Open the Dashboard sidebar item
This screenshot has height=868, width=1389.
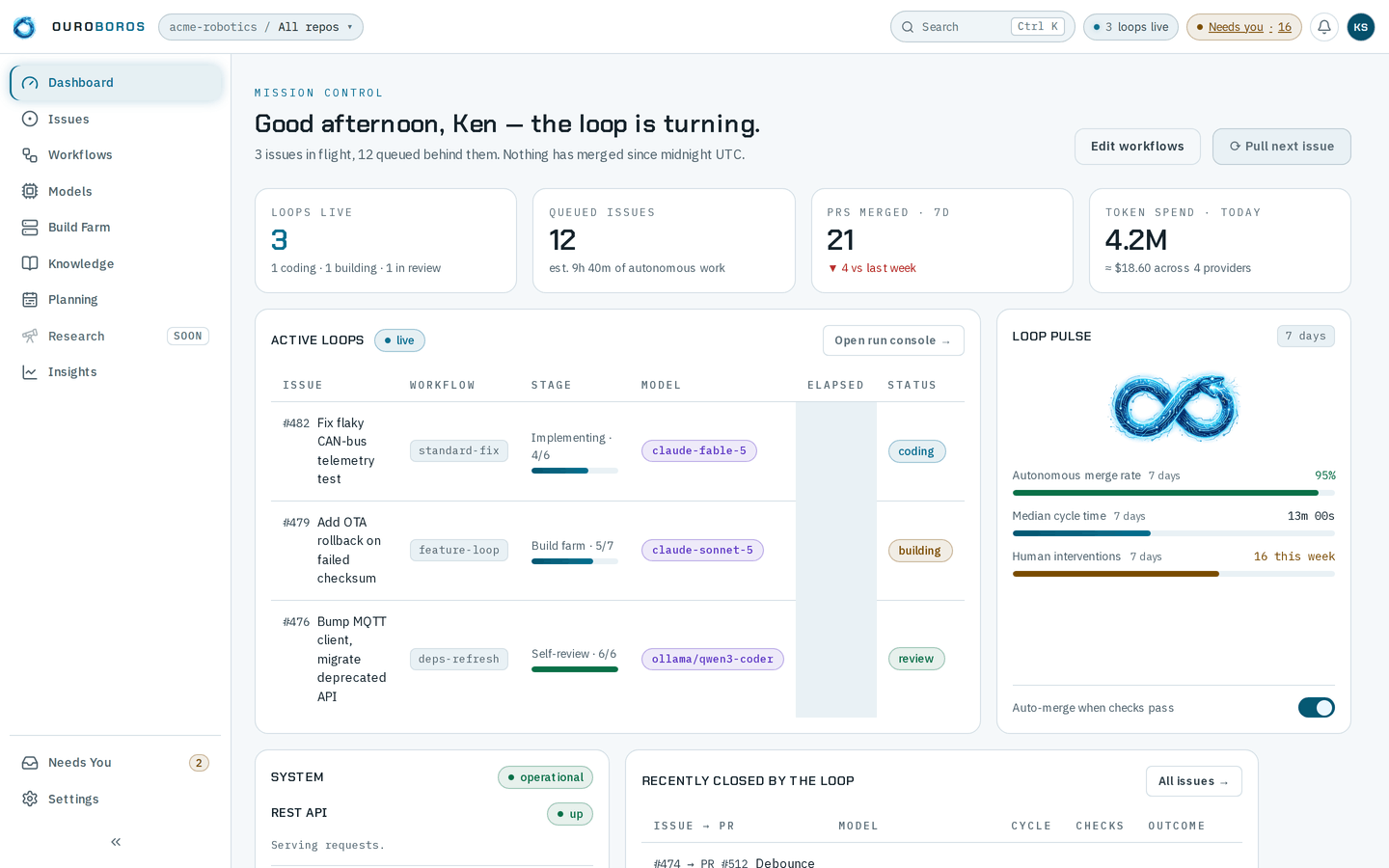point(117,83)
